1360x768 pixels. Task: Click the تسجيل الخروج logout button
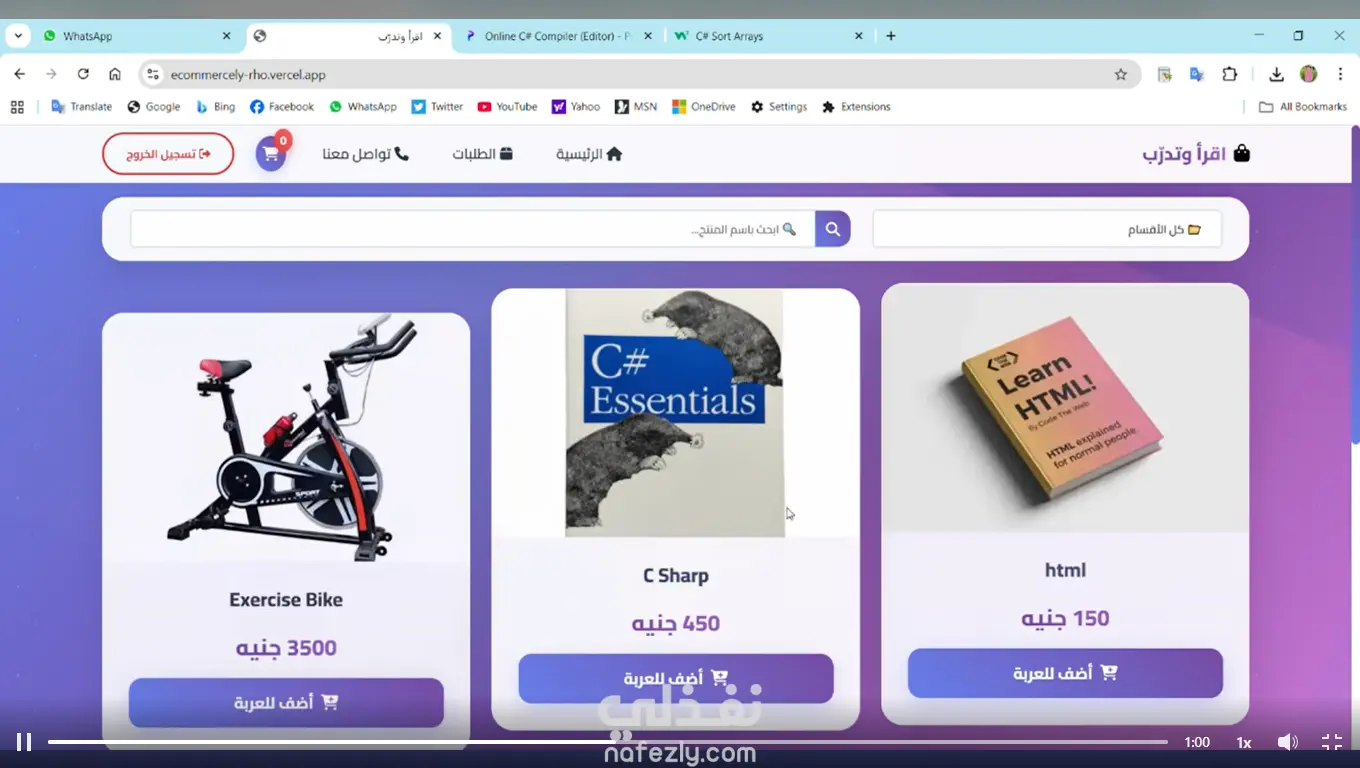pyautogui.click(x=168, y=154)
